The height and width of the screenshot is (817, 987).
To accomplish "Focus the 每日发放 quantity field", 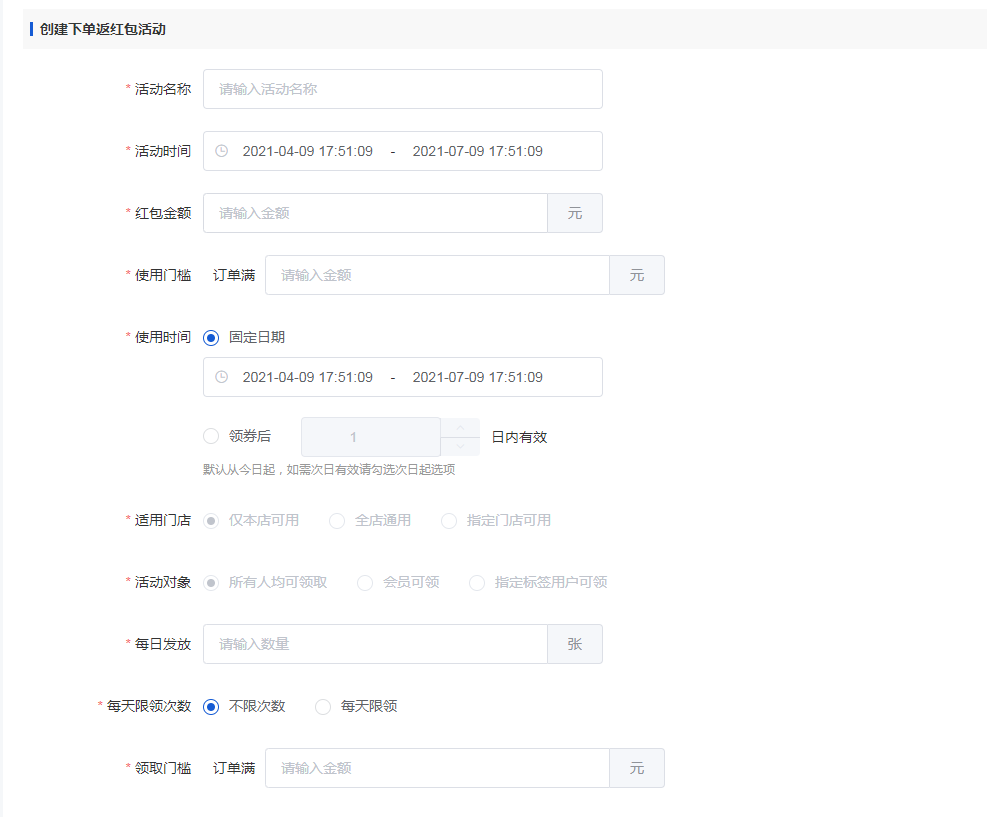I will (x=375, y=644).
